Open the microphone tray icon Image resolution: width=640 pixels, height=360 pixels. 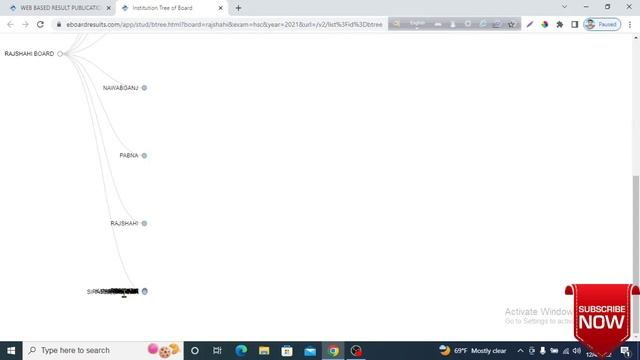[542, 351]
